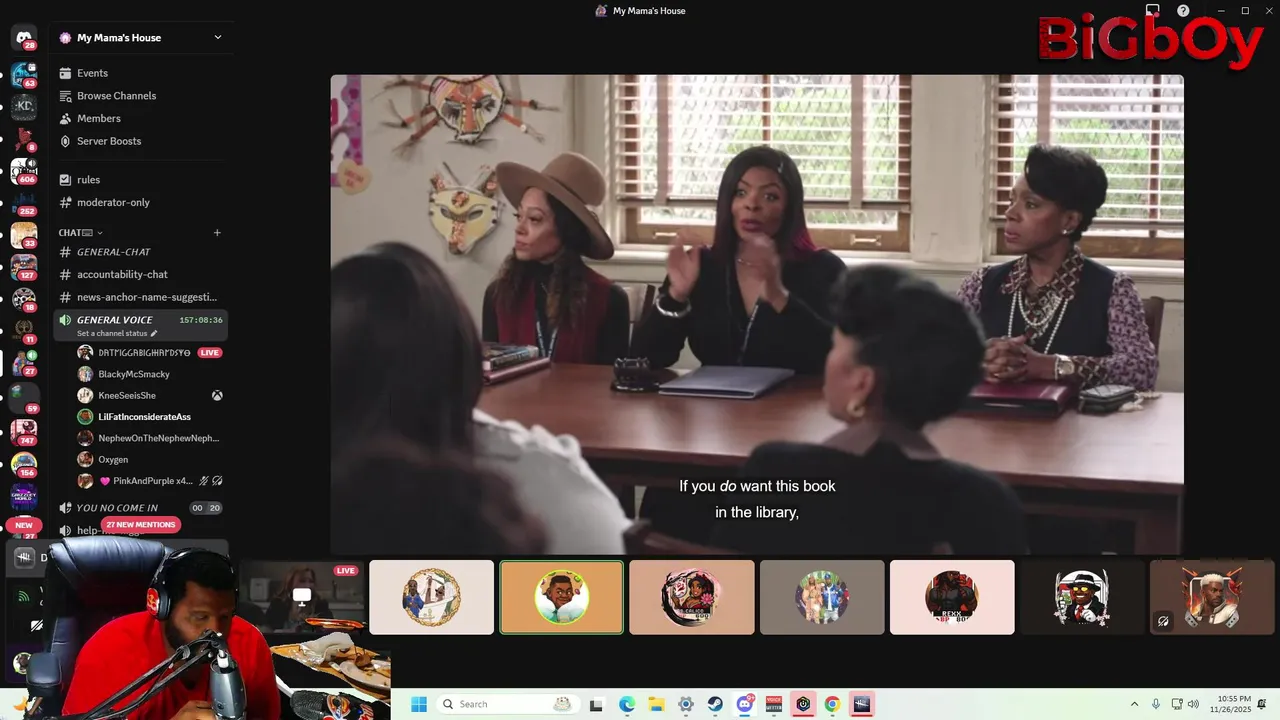This screenshot has width=1280, height=720.
Task: Select the REXX avatar participant tile
Action: click(x=952, y=597)
